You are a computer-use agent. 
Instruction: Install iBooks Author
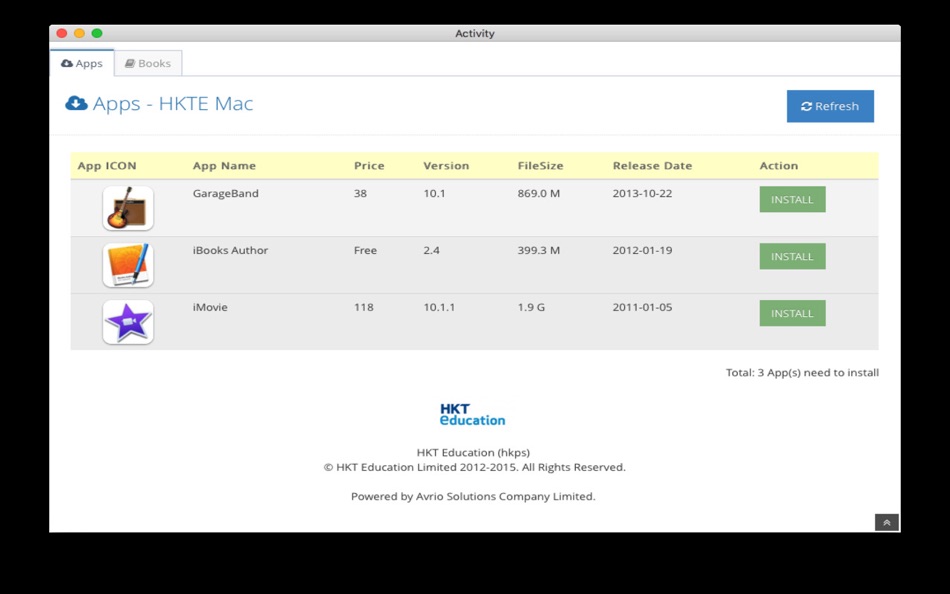point(792,256)
